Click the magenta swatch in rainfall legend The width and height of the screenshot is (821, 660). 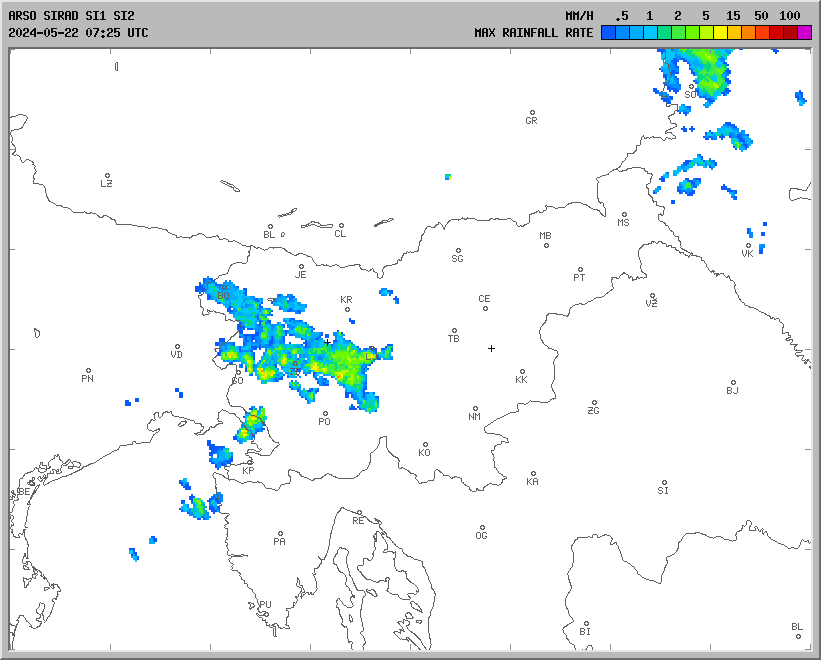(x=805, y=32)
